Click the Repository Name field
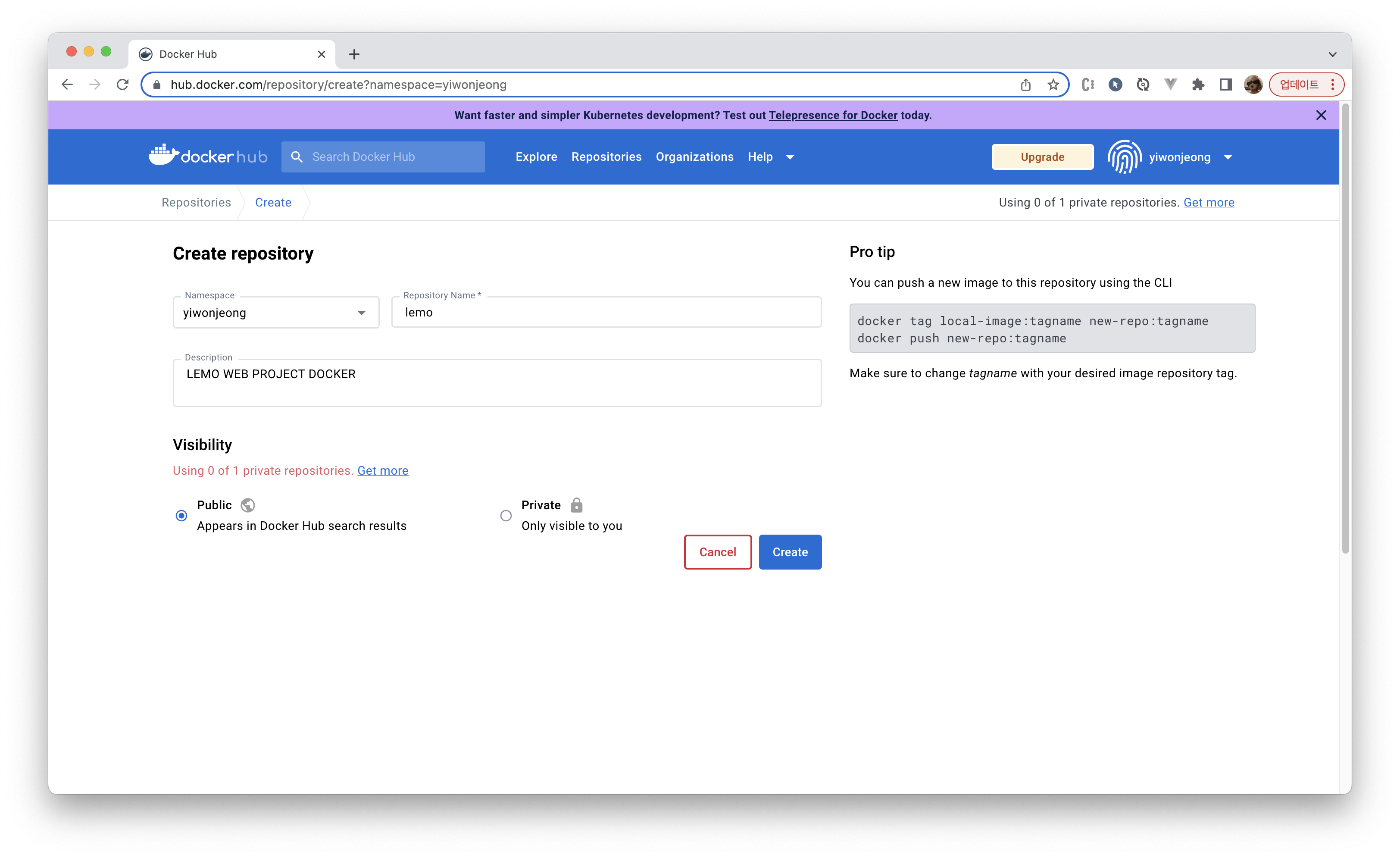 pyautogui.click(x=606, y=312)
